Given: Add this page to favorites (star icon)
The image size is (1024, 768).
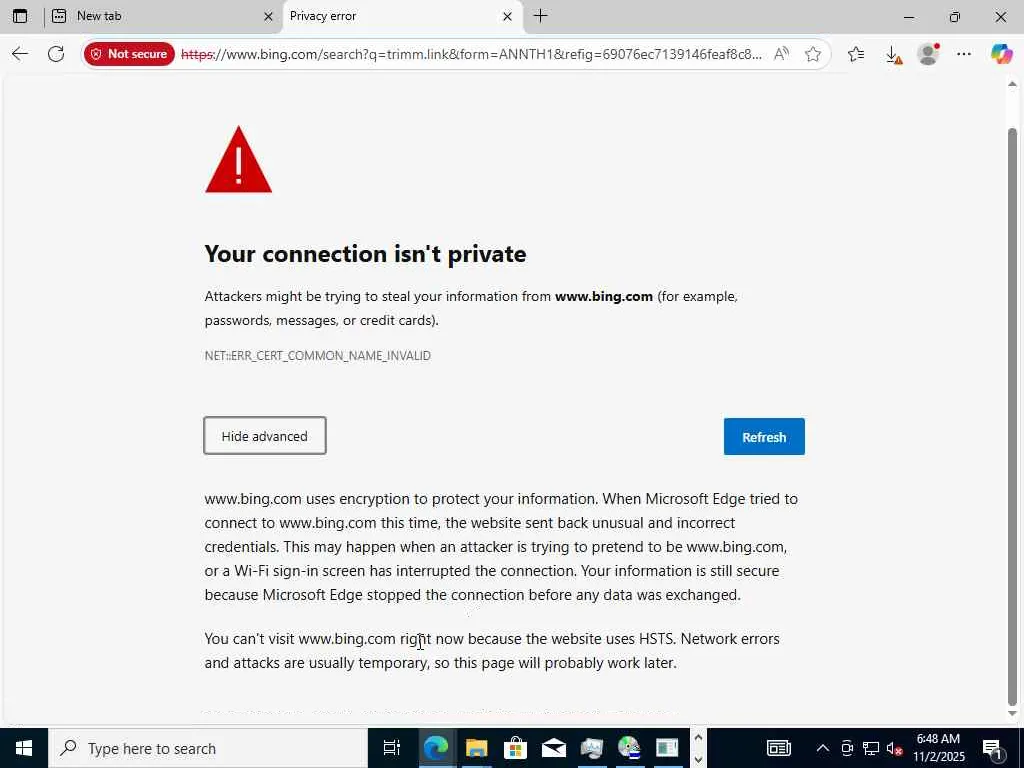Looking at the screenshot, I should pos(813,54).
